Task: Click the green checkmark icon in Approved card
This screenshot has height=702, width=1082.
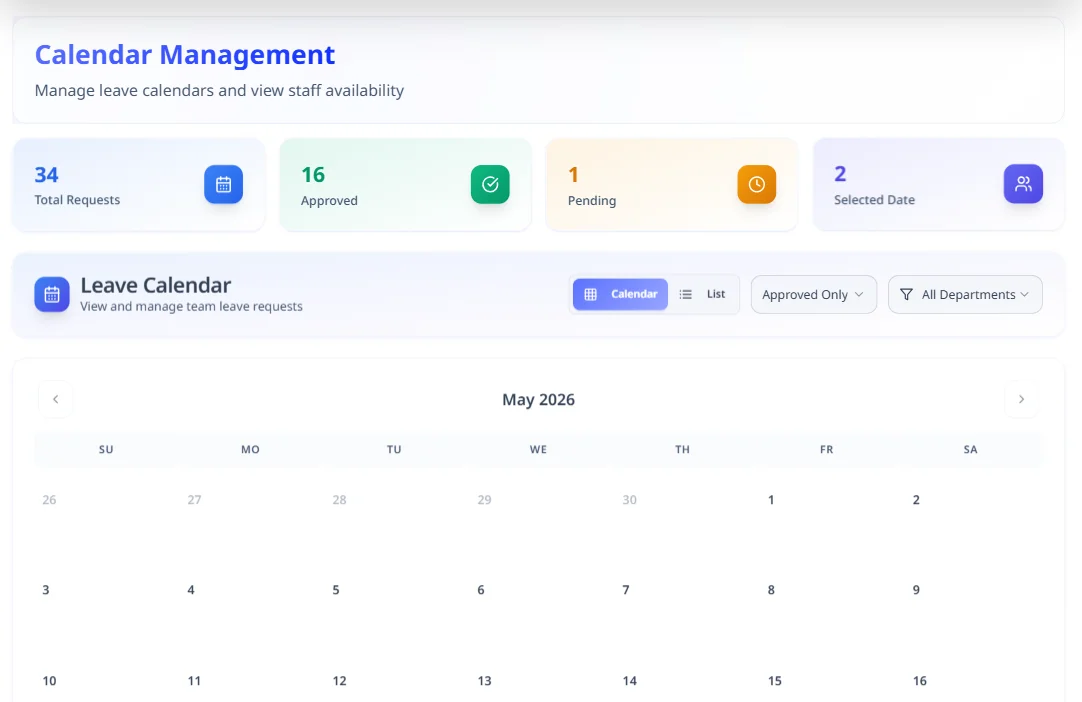Action: click(x=490, y=184)
